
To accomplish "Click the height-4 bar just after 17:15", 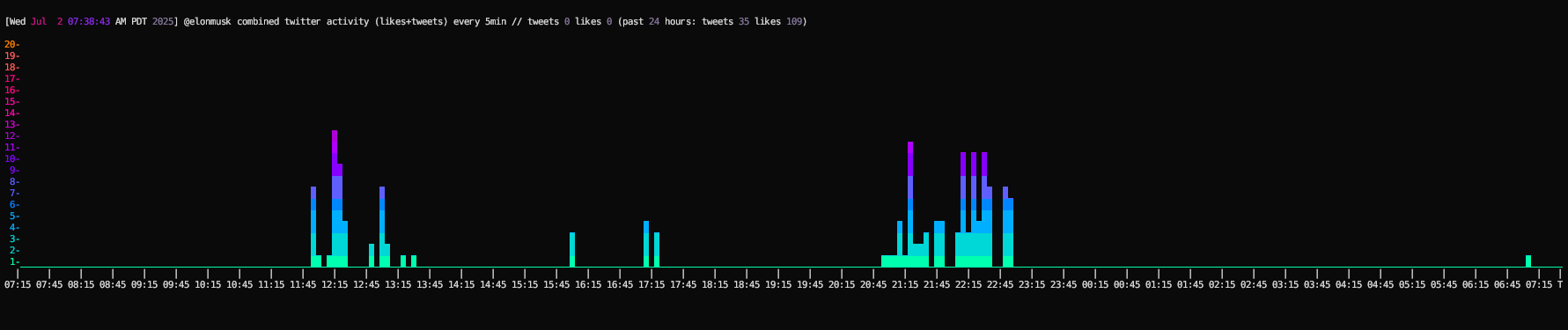I will [657, 250].
